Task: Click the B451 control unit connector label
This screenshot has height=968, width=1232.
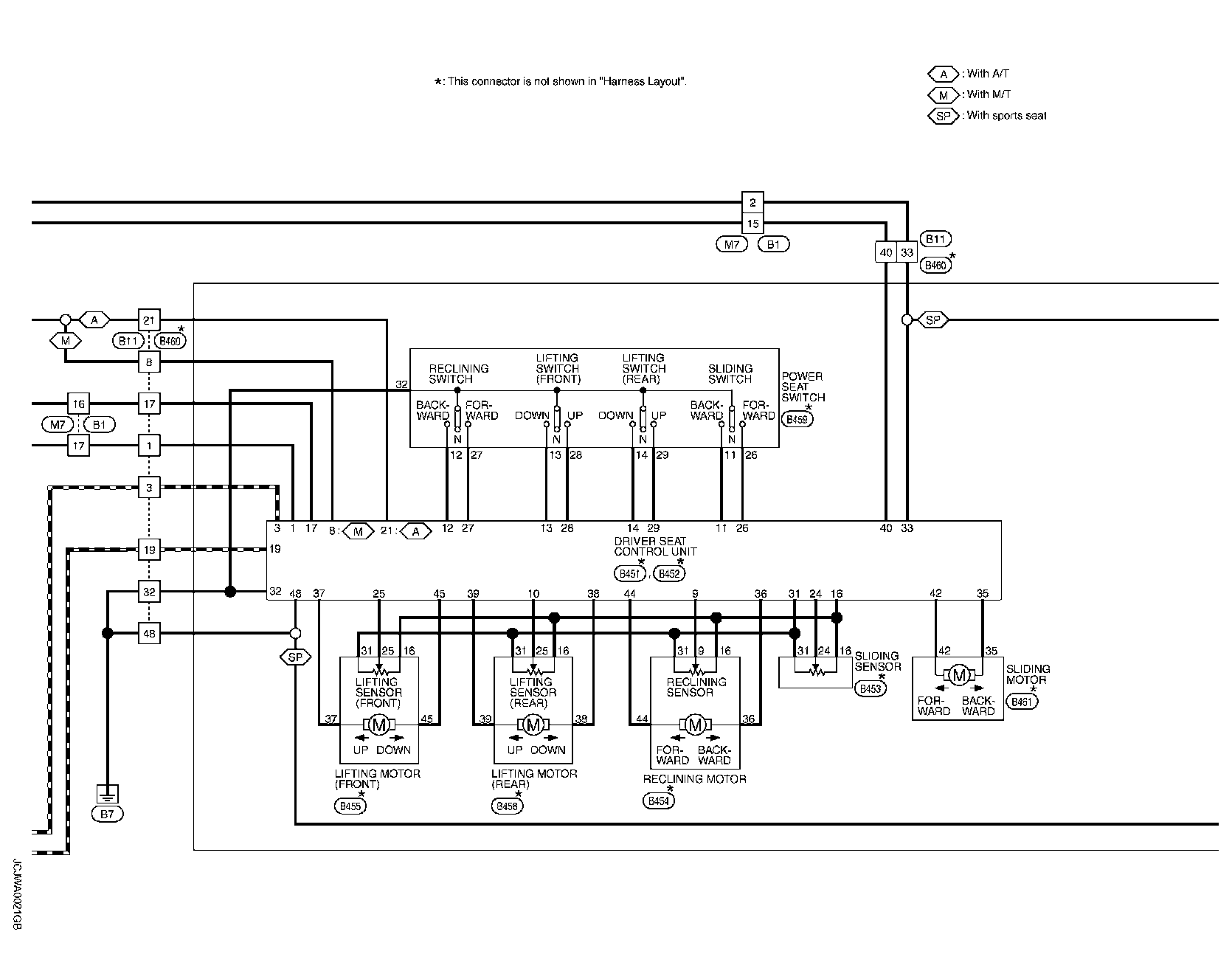Action: [x=629, y=573]
